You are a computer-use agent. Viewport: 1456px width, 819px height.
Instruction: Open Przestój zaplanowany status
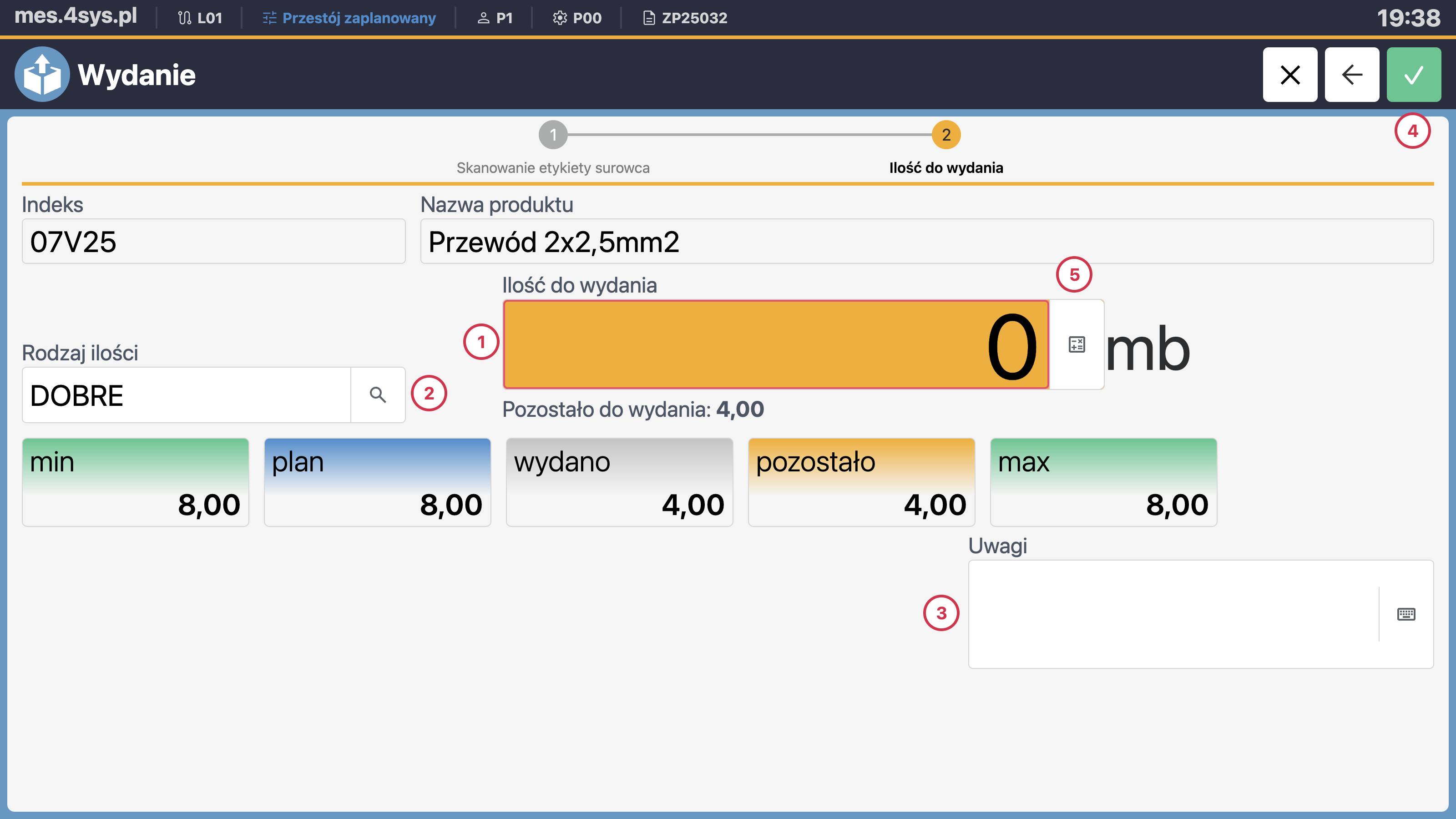(349, 18)
